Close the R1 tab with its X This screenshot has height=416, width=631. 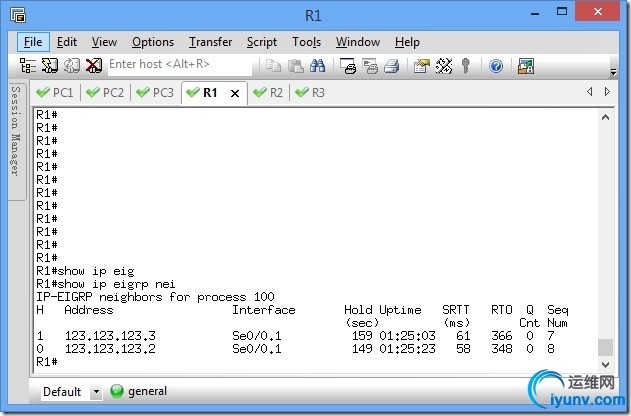pos(235,94)
